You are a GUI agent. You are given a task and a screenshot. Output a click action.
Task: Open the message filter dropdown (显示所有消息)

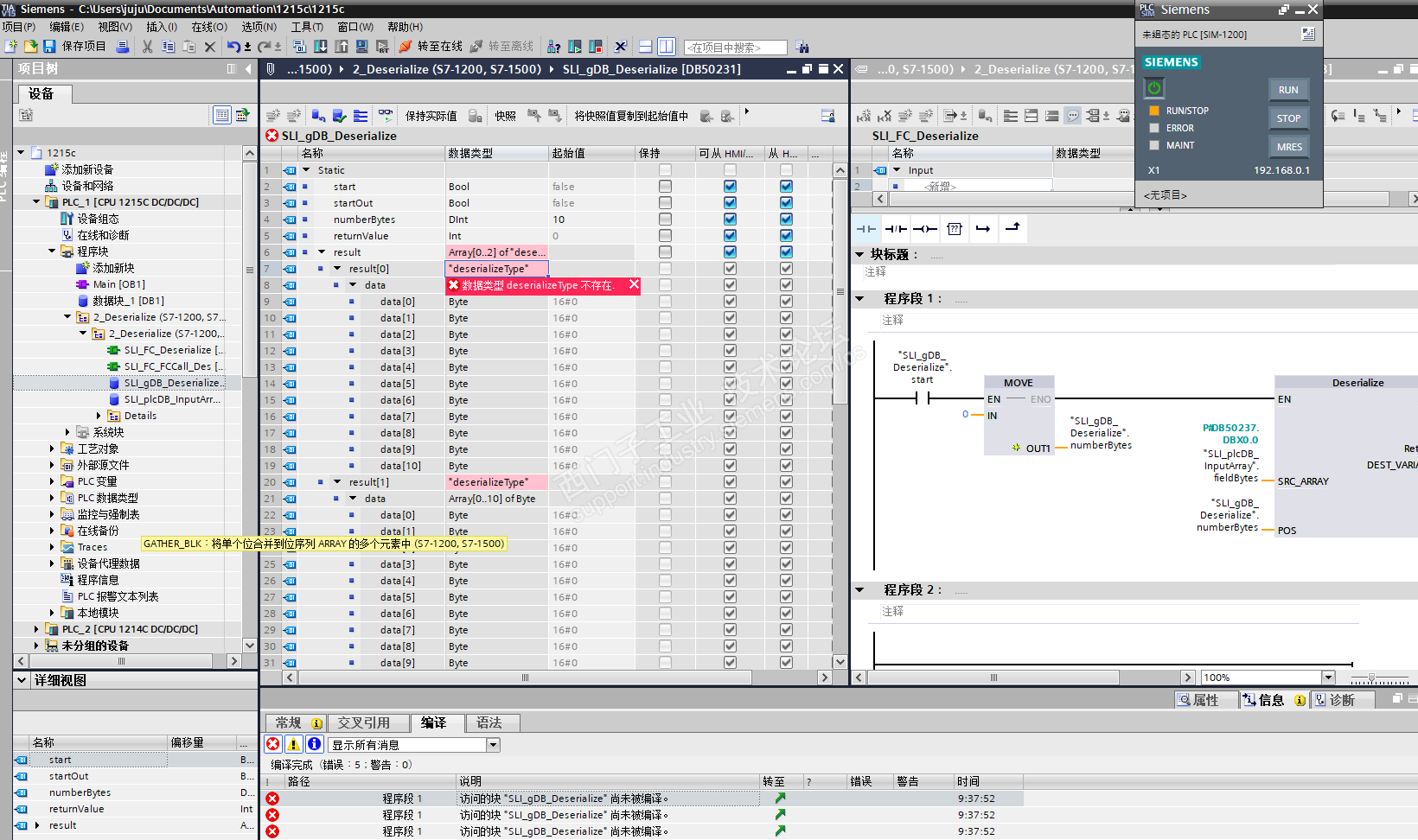(493, 745)
